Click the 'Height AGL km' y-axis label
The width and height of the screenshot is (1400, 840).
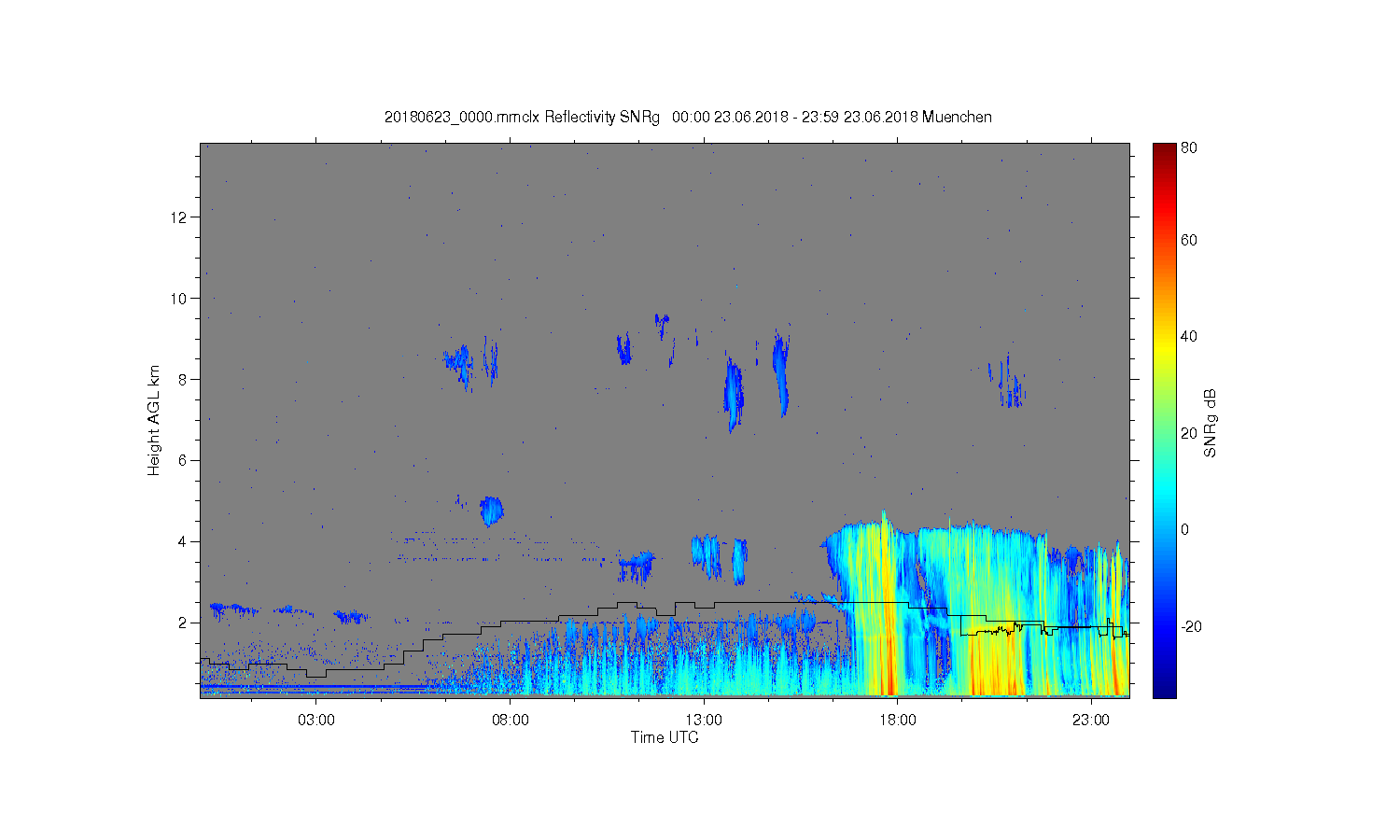[154, 420]
